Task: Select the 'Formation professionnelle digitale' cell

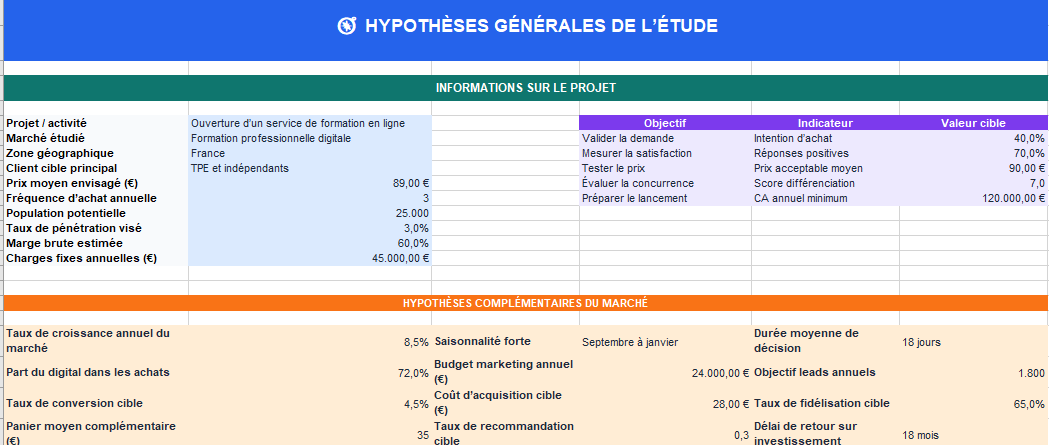Action: [310, 138]
